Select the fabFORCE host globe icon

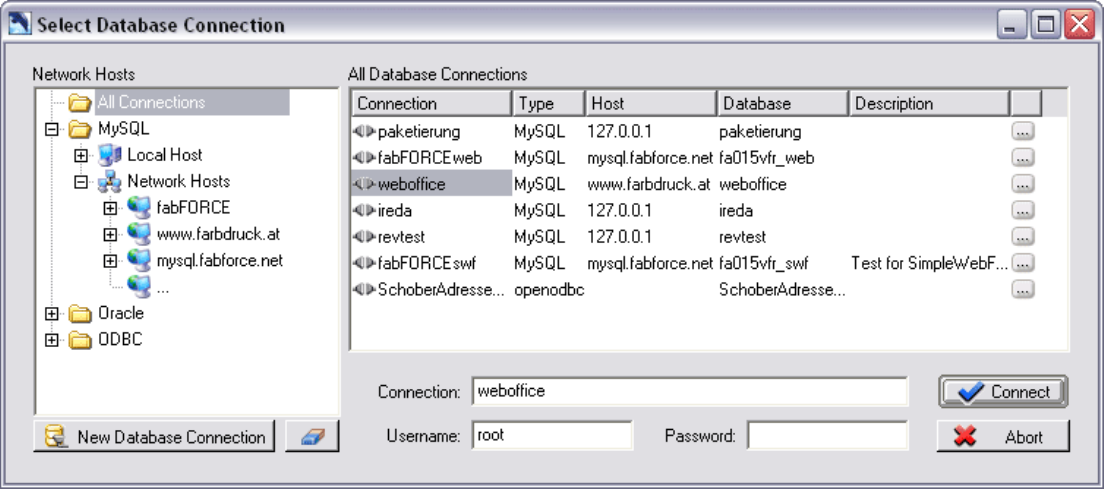[139, 208]
